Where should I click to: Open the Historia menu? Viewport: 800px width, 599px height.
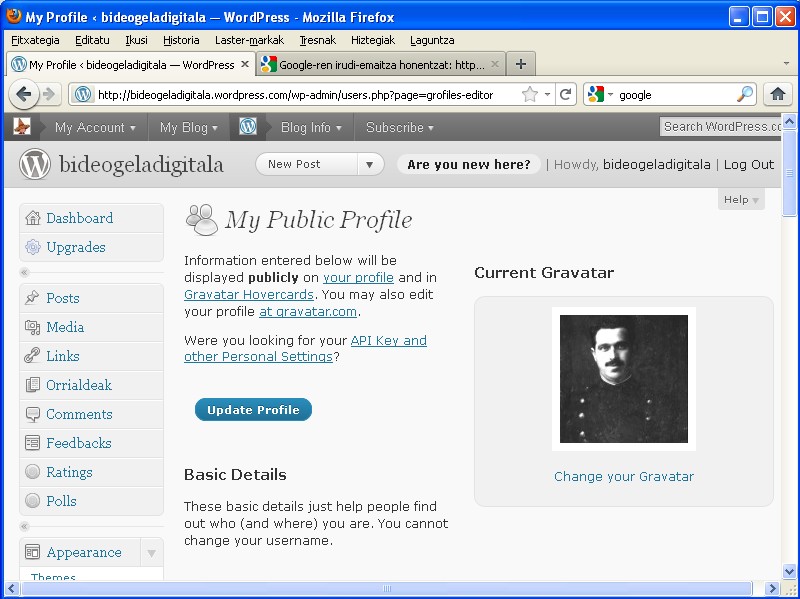181,40
